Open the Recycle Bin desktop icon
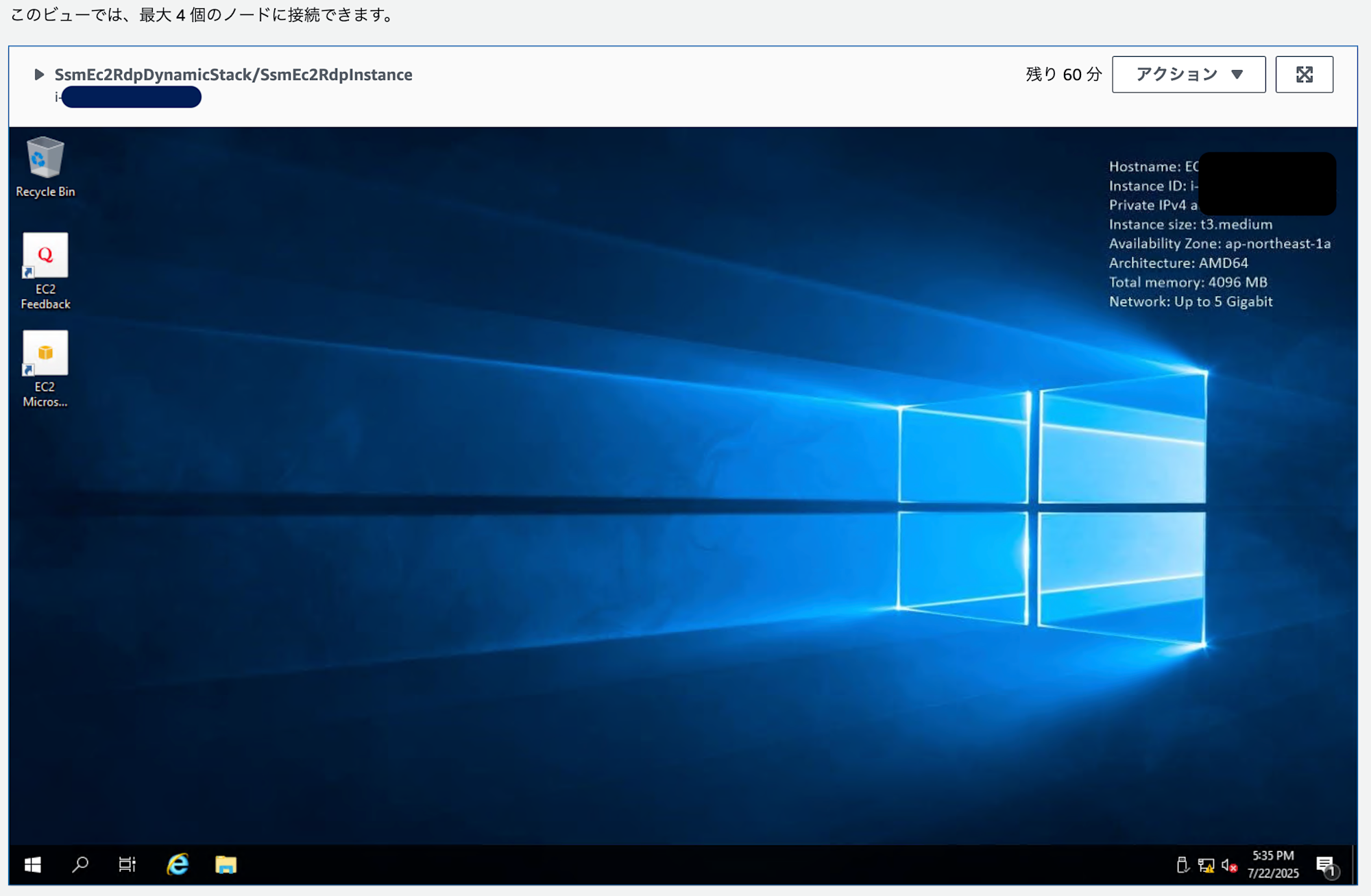 click(x=45, y=167)
